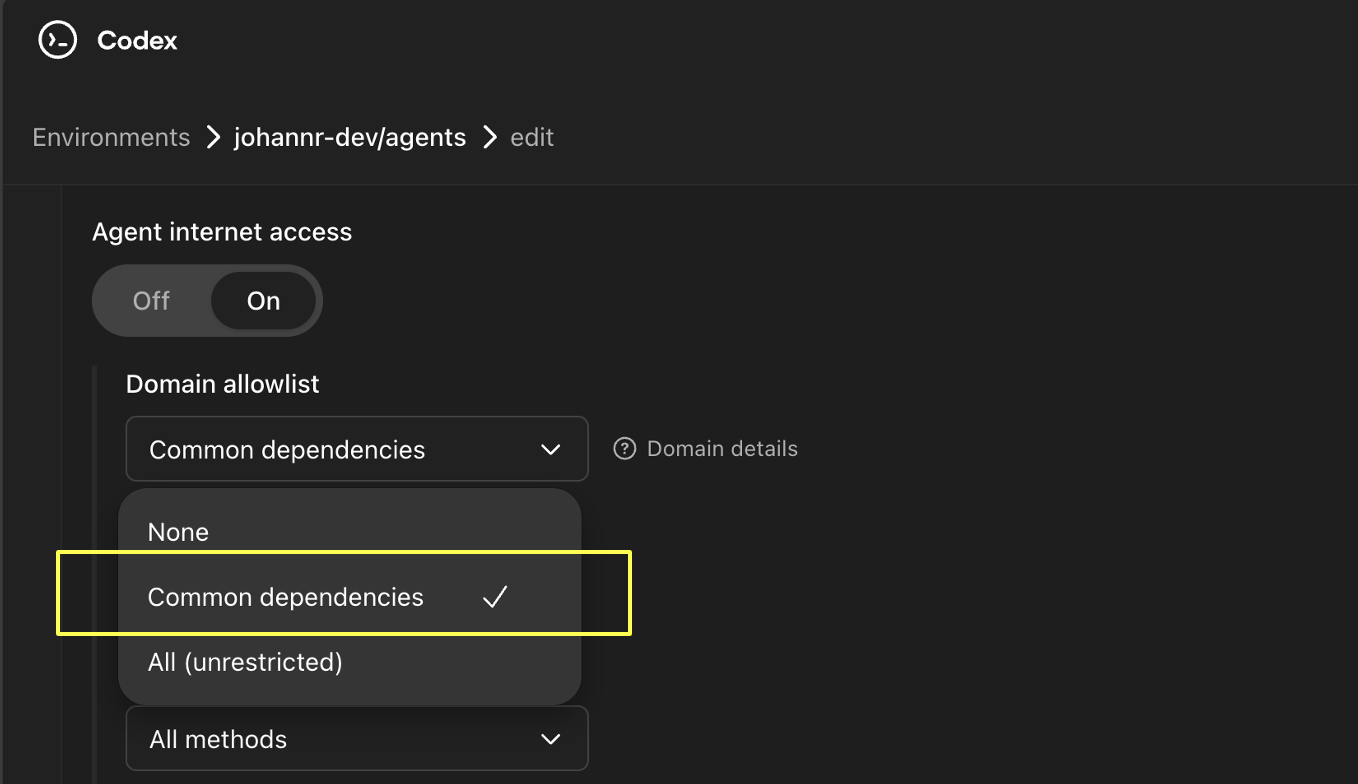The width and height of the screenshot is (1358, 784).
Task: Switch agent internet access to Off
Action: [152, 301]
